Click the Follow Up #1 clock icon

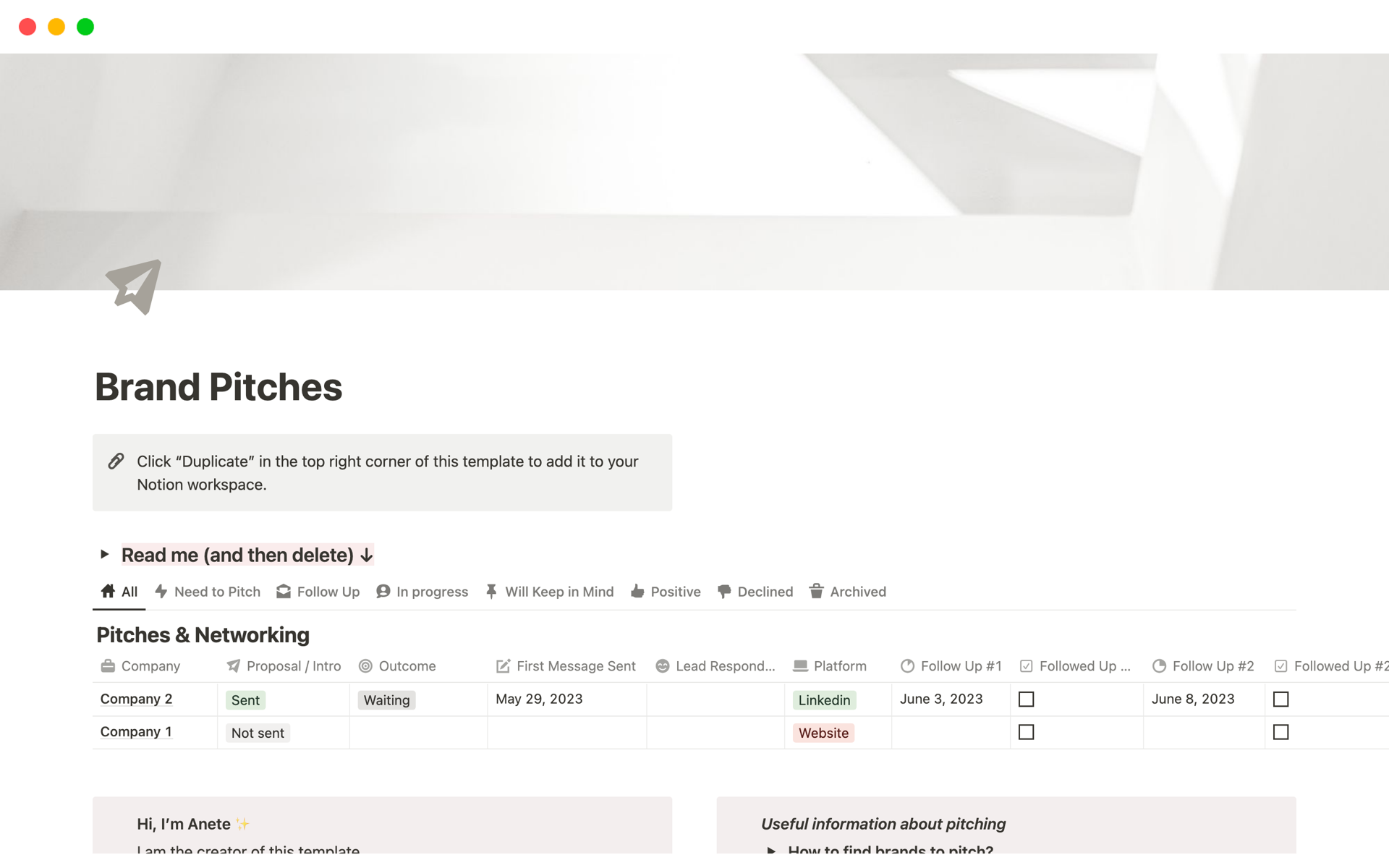[x=907, y=665]
